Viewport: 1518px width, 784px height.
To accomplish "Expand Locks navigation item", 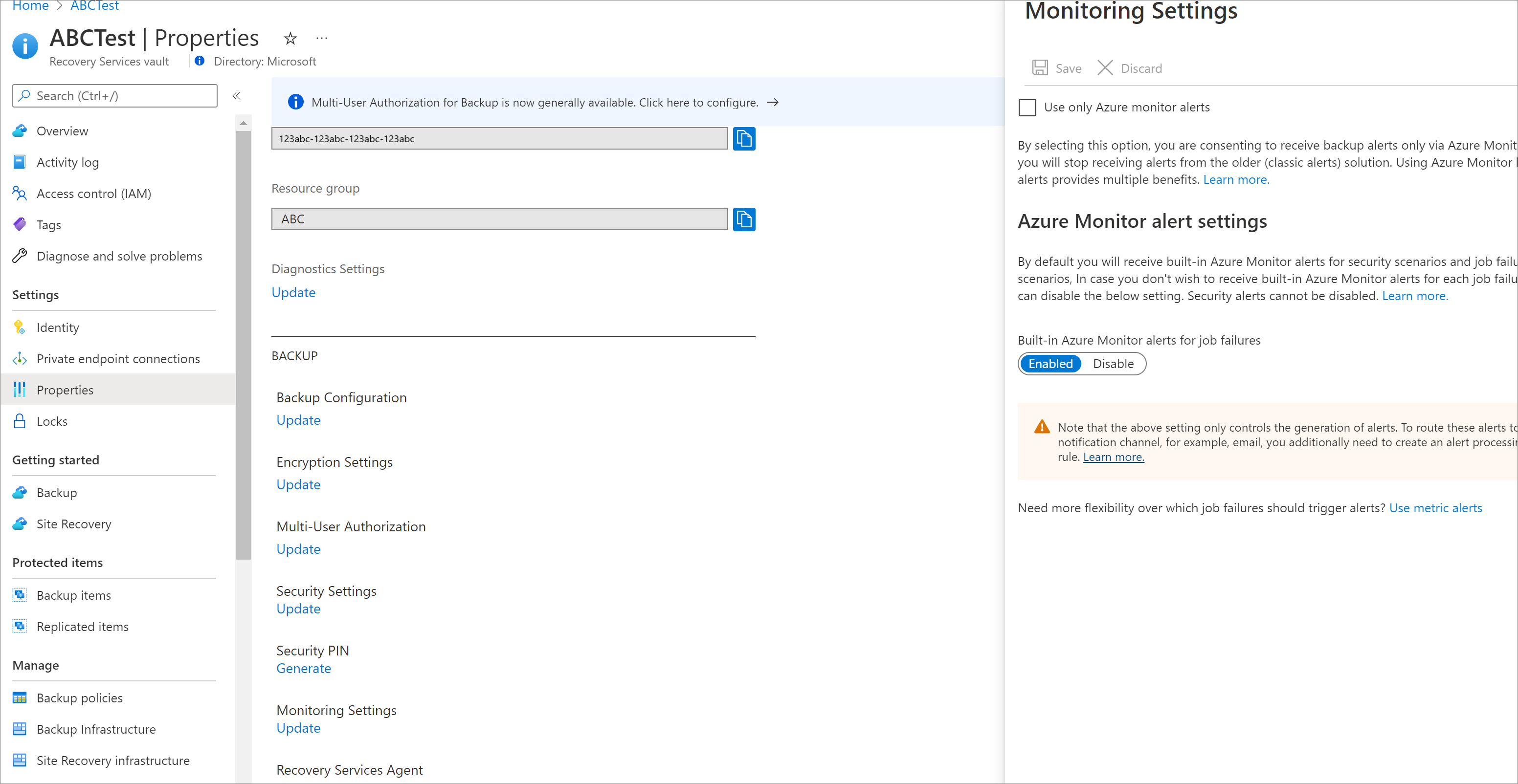I will click(51, 421).
